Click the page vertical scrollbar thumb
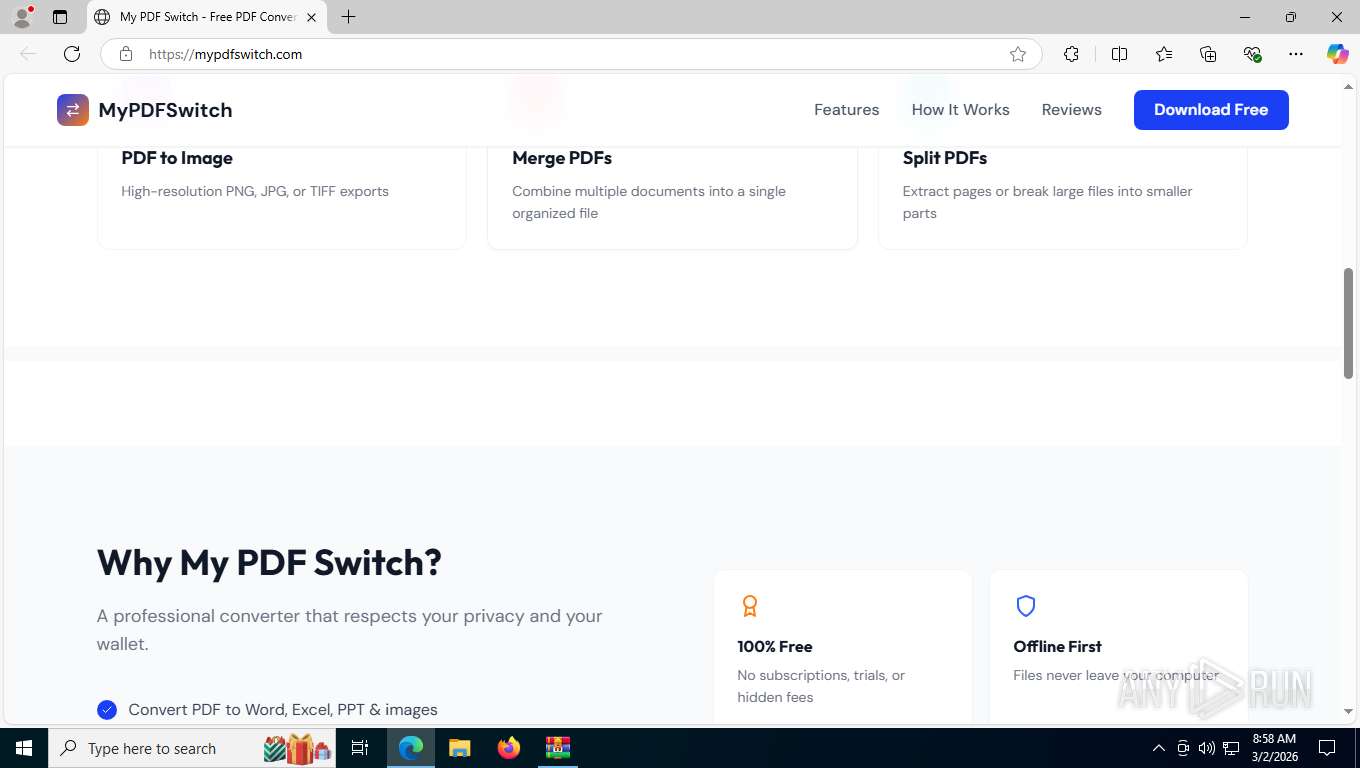This screenshot has width=1360, height=768. 1348,323
